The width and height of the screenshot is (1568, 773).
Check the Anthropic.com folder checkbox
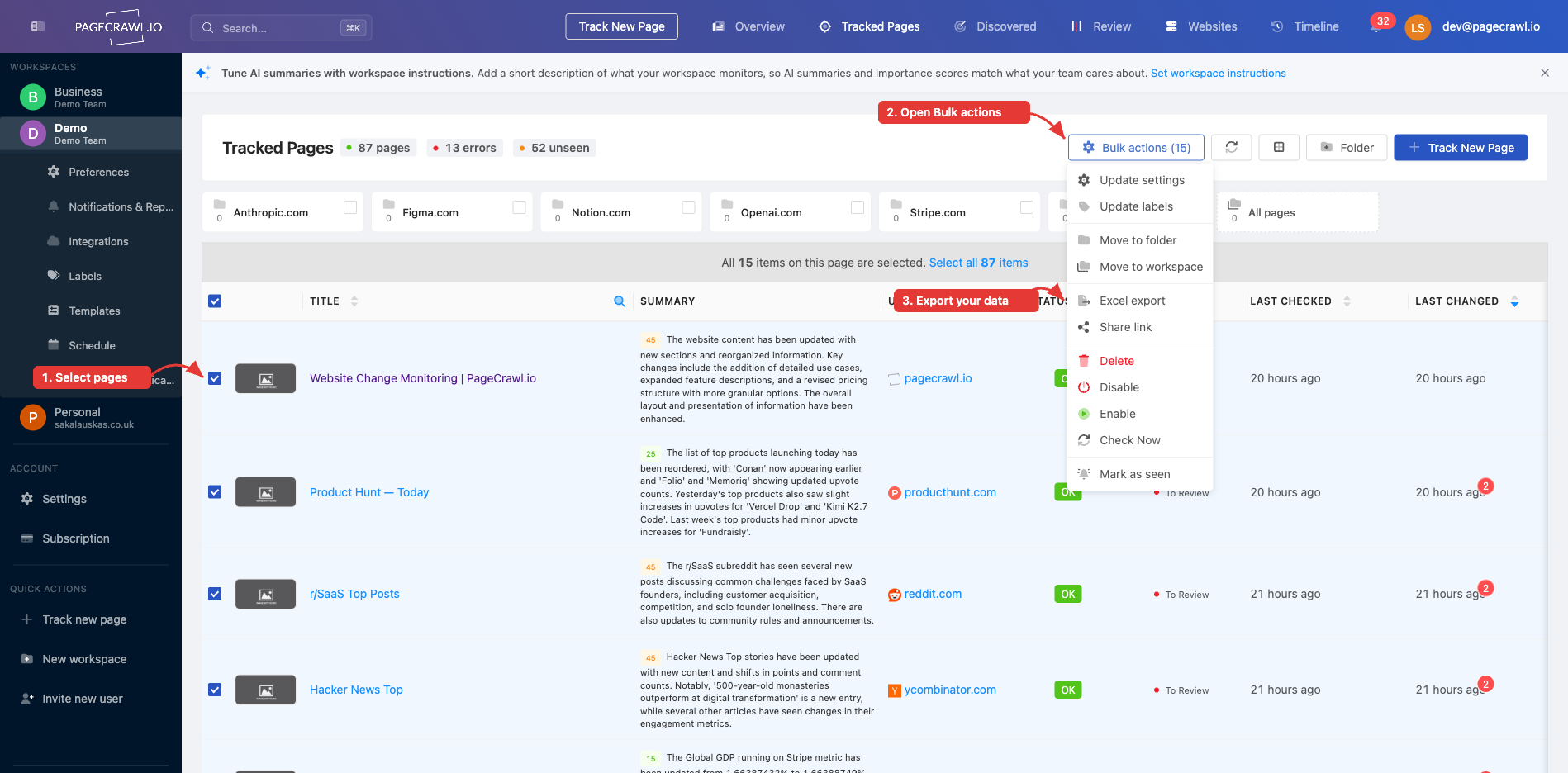(350, 207)
